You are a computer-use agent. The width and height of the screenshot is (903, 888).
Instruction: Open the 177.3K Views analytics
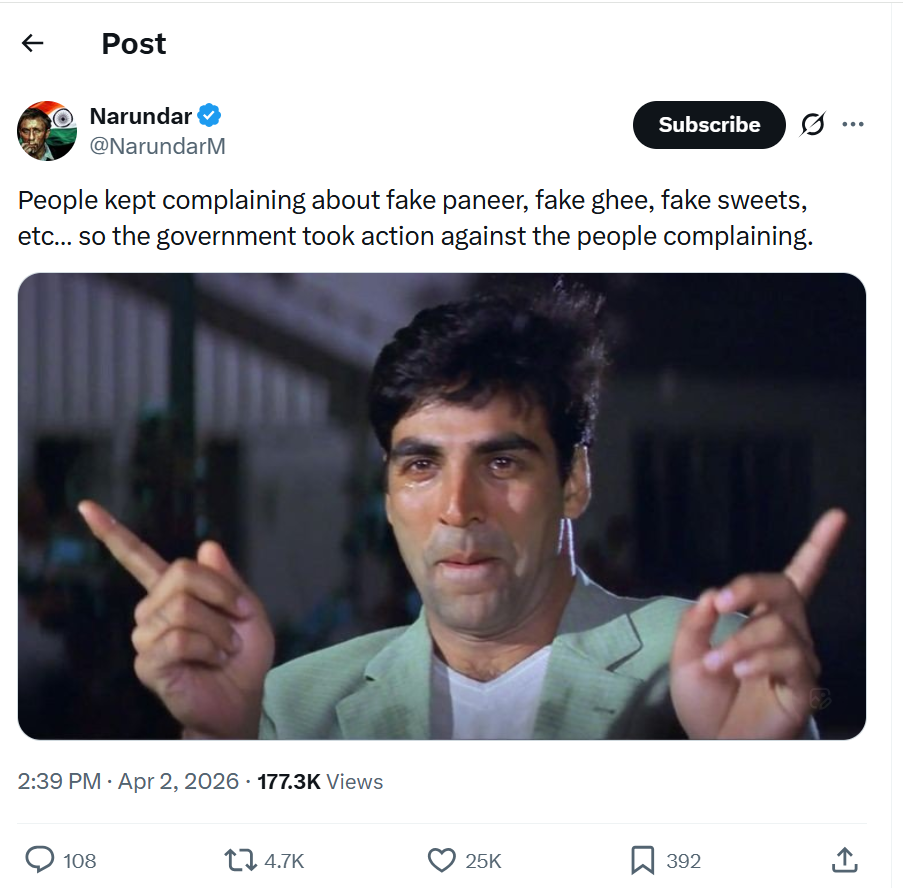click(320, 781)
